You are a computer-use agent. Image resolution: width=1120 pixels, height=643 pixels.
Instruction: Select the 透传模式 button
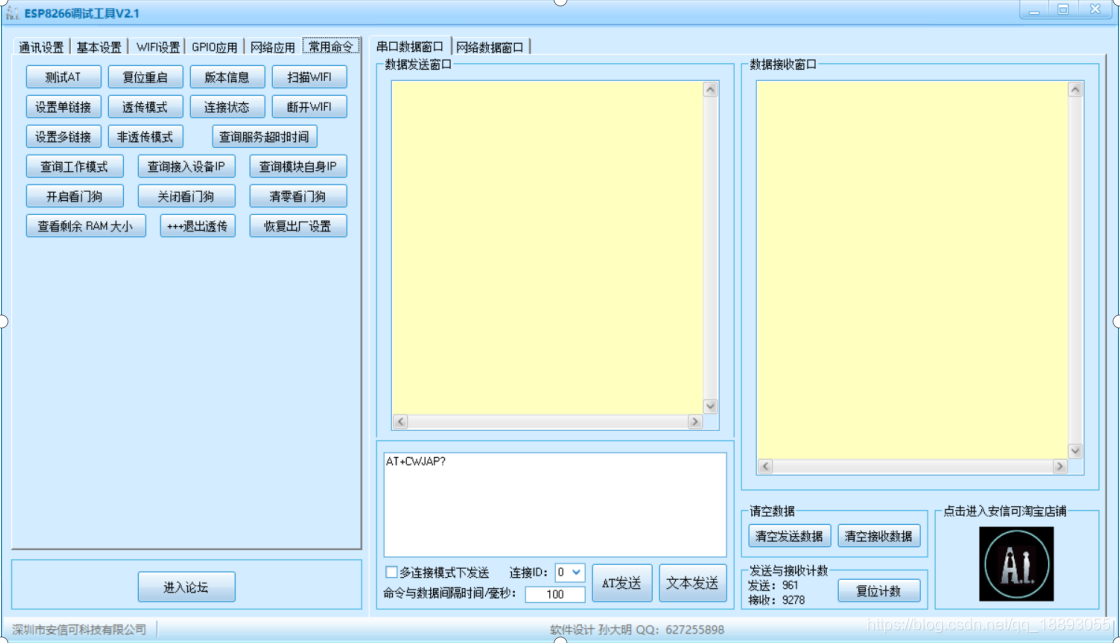coord(145,107)
